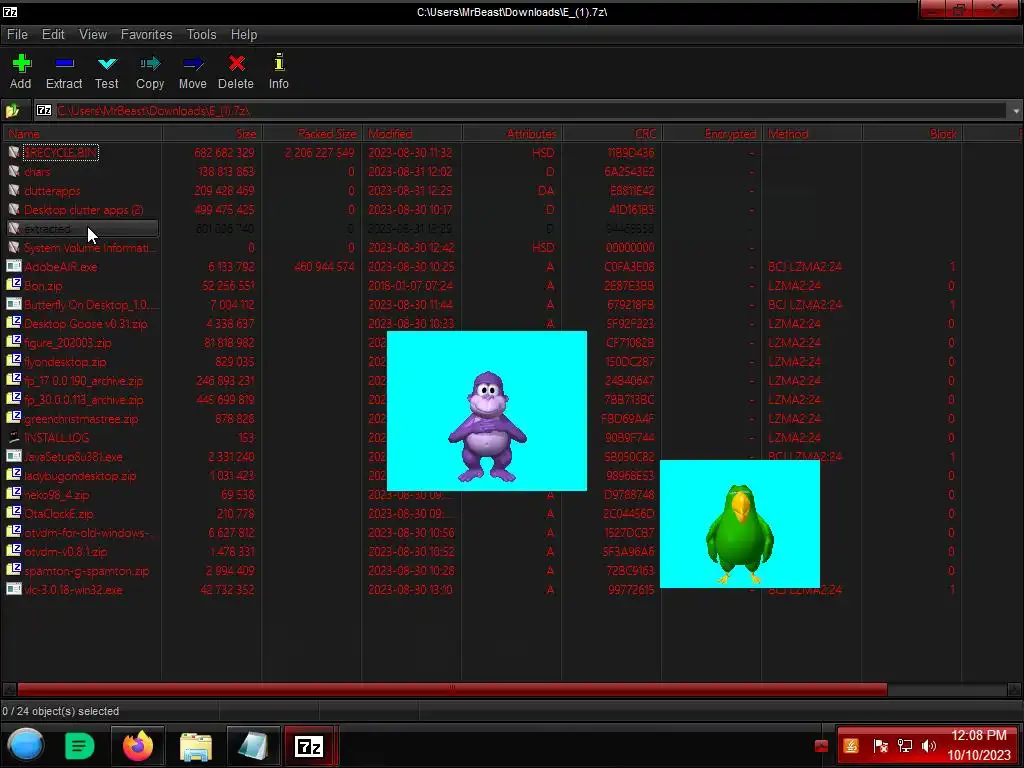This screenshot has height=768, width=1024.
Task: Launch Firefox from the taskbar
Action: 138,746
